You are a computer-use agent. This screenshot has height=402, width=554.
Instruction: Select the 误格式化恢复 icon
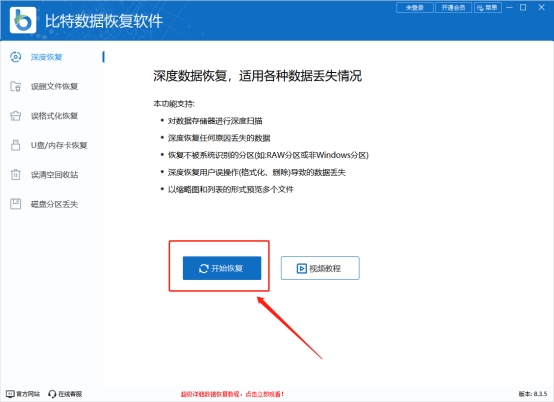click(x=16, y=116)
